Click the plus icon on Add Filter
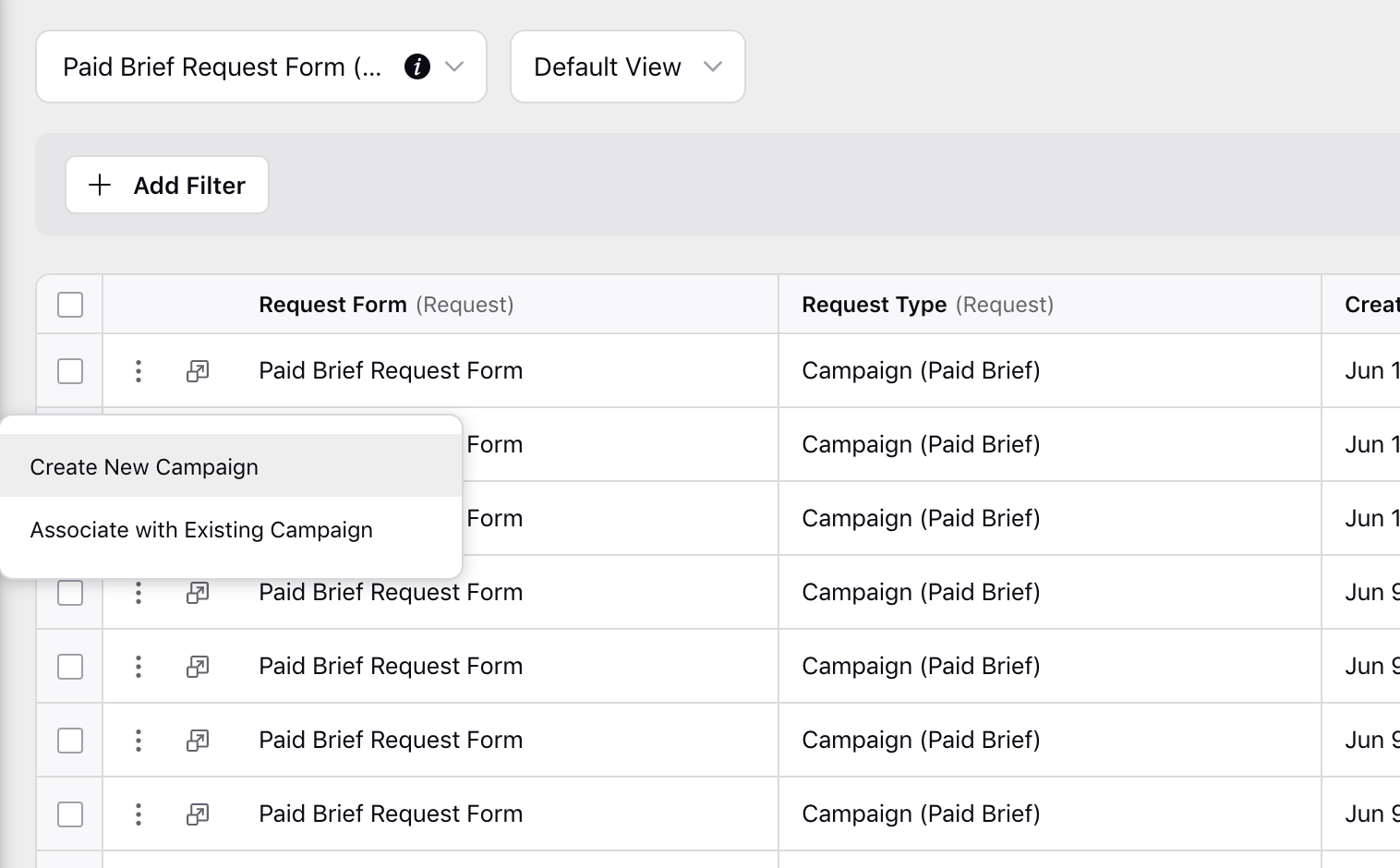The image size is (1400, 868). coord(100,185)
